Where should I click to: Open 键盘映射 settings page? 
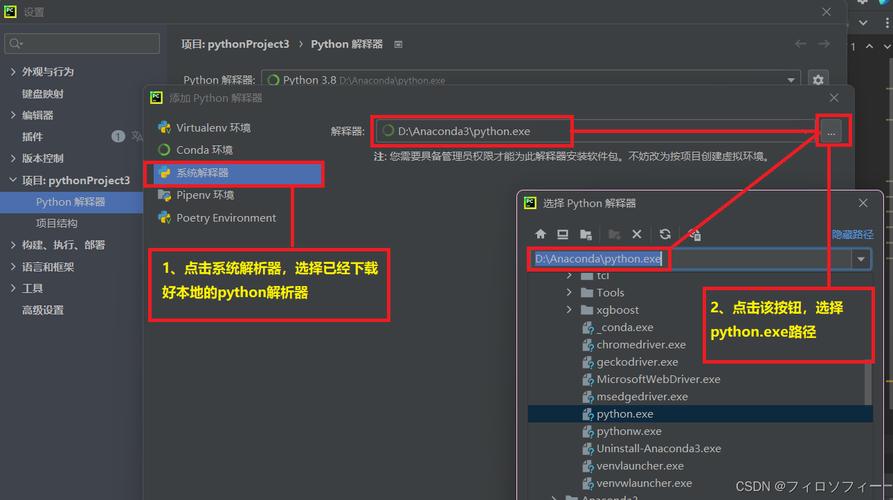click(43, 93)
